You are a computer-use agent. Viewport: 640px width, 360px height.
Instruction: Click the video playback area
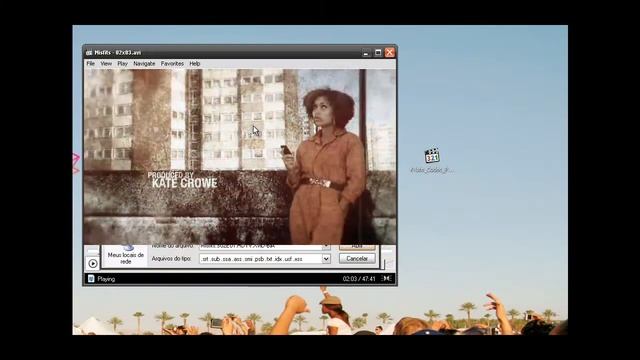(x=240, y=157)
